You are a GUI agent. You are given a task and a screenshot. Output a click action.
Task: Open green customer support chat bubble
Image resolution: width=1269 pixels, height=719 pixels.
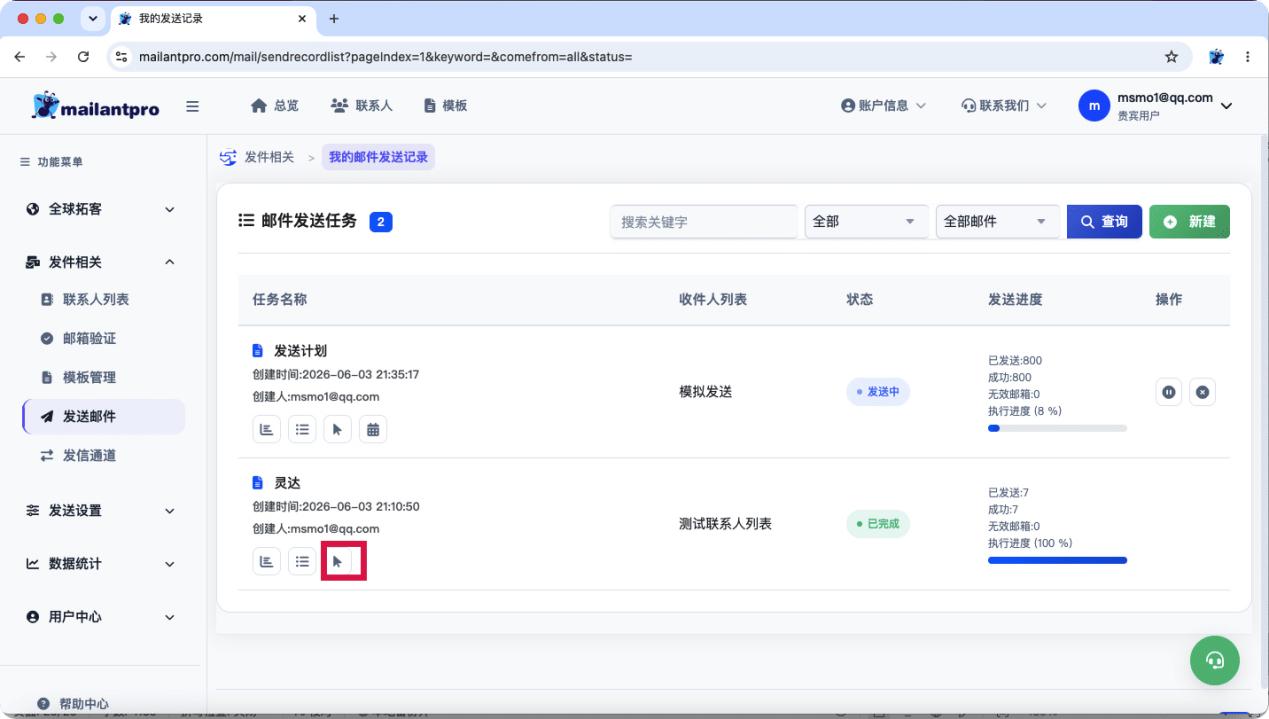point(1215,659)
